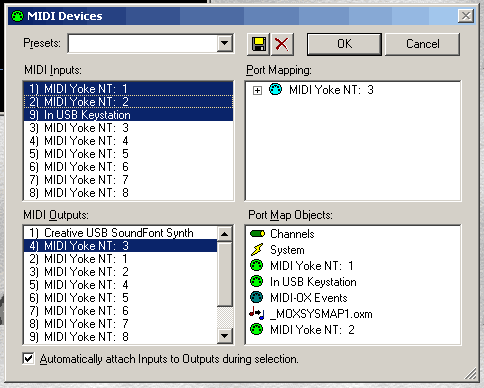Select 'MIDI Yoke NT: 2' label in Port Map Objects
Screen dimensions: 484x388
(312, 330)
